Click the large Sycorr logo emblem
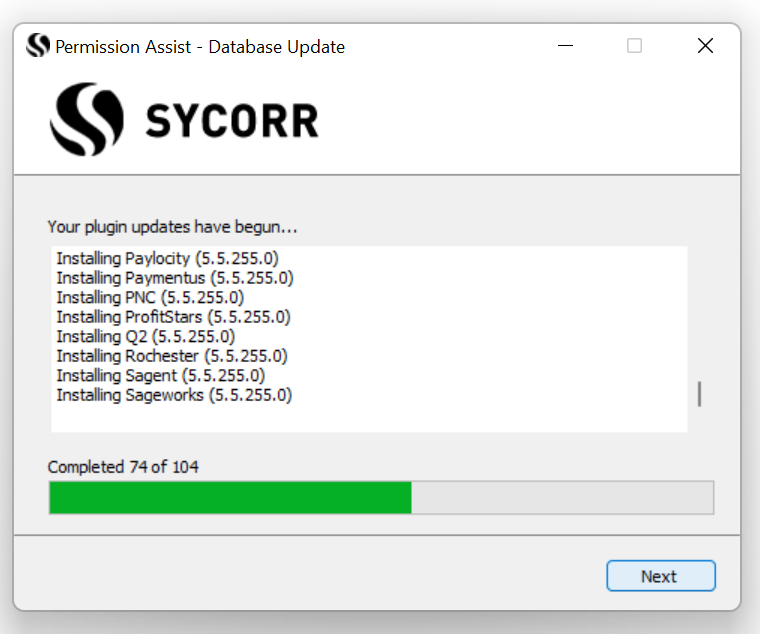This screenshot has width=760, height=634. tap(87, 120)
